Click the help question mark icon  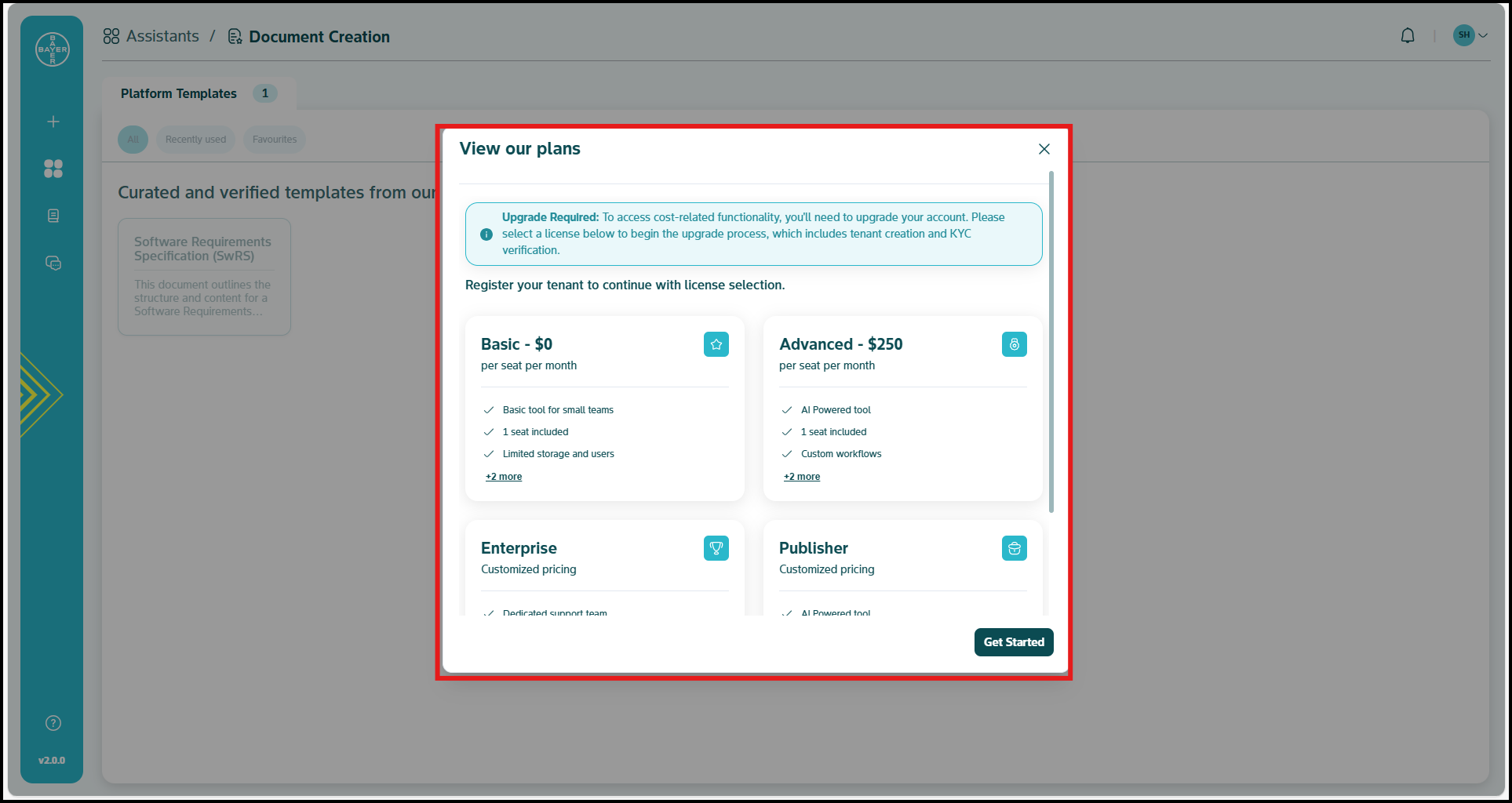[53, 723]
